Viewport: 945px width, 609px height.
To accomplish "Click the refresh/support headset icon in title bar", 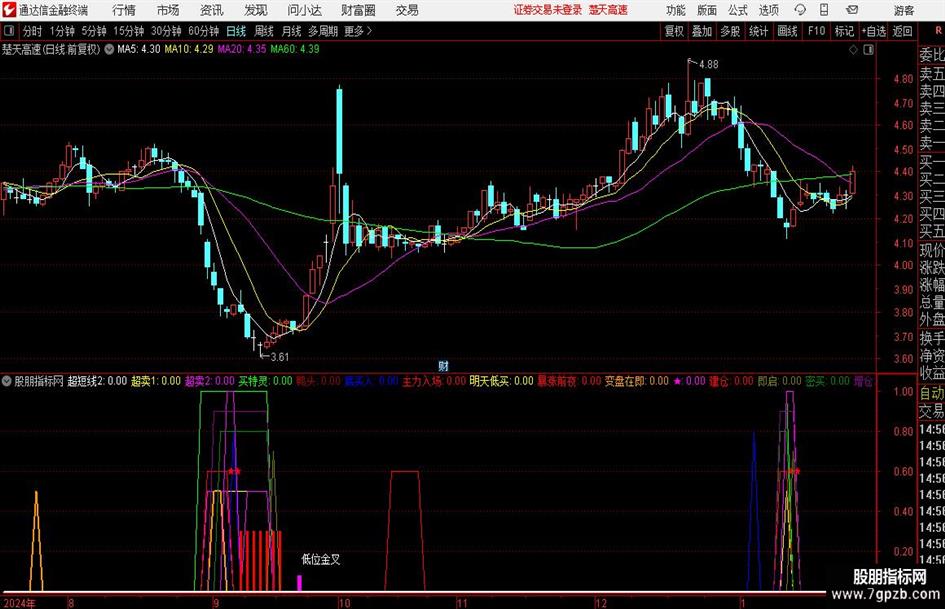I will coord(800,10).
